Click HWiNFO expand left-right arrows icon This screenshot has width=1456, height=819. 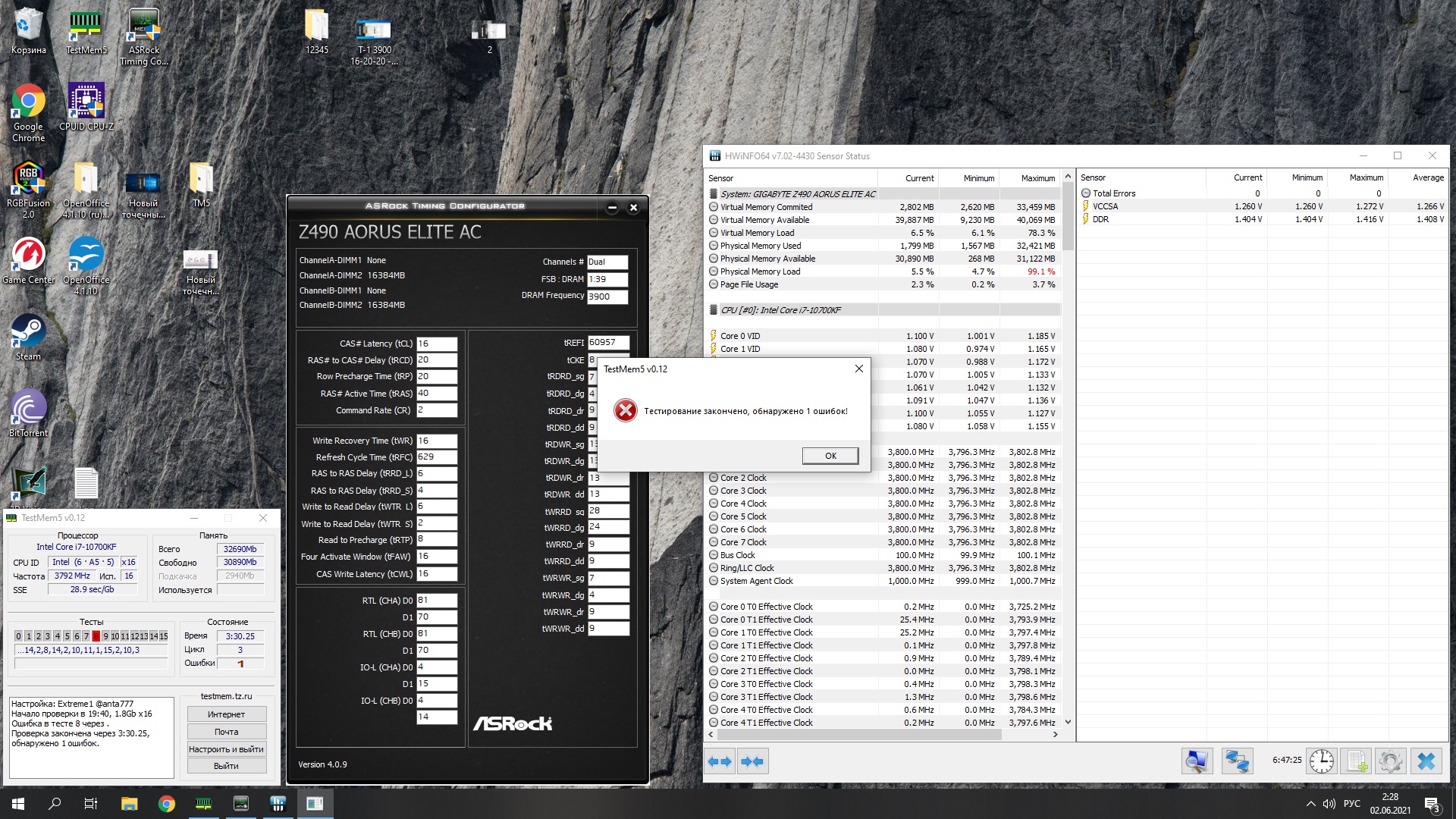click(x=719, y=761)
